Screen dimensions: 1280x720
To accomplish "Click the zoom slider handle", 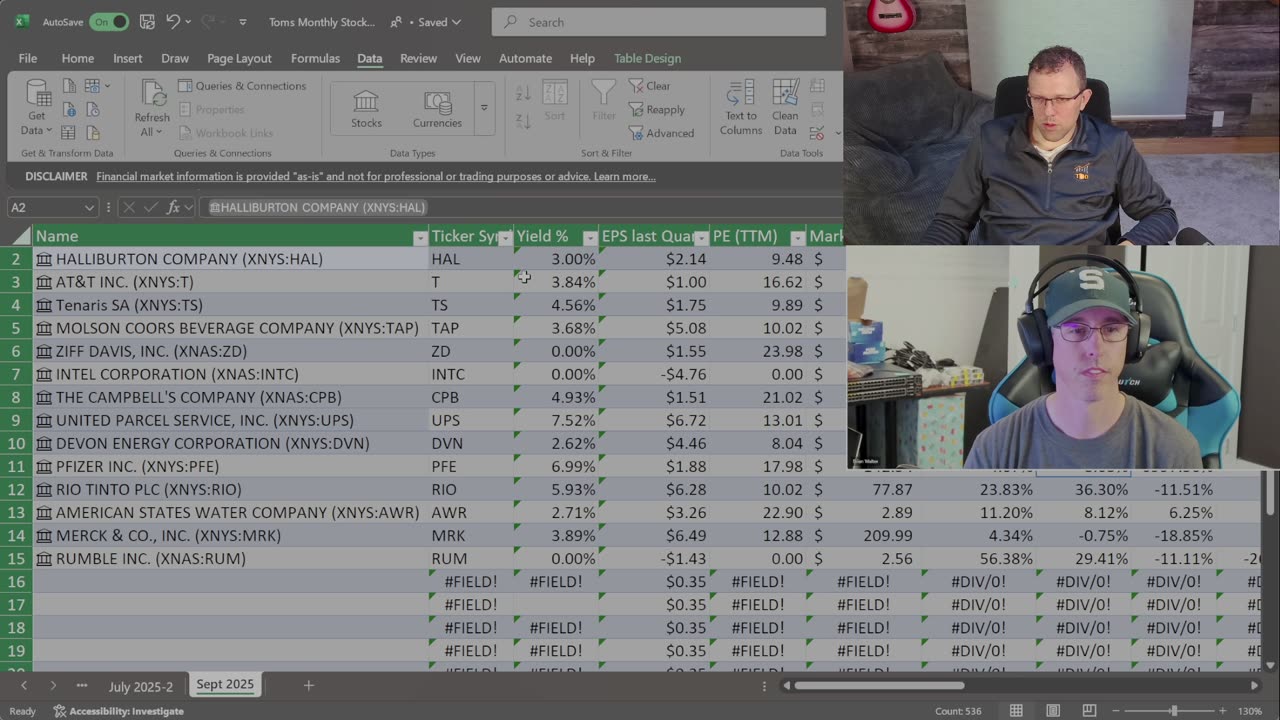I will [1174, 711].
